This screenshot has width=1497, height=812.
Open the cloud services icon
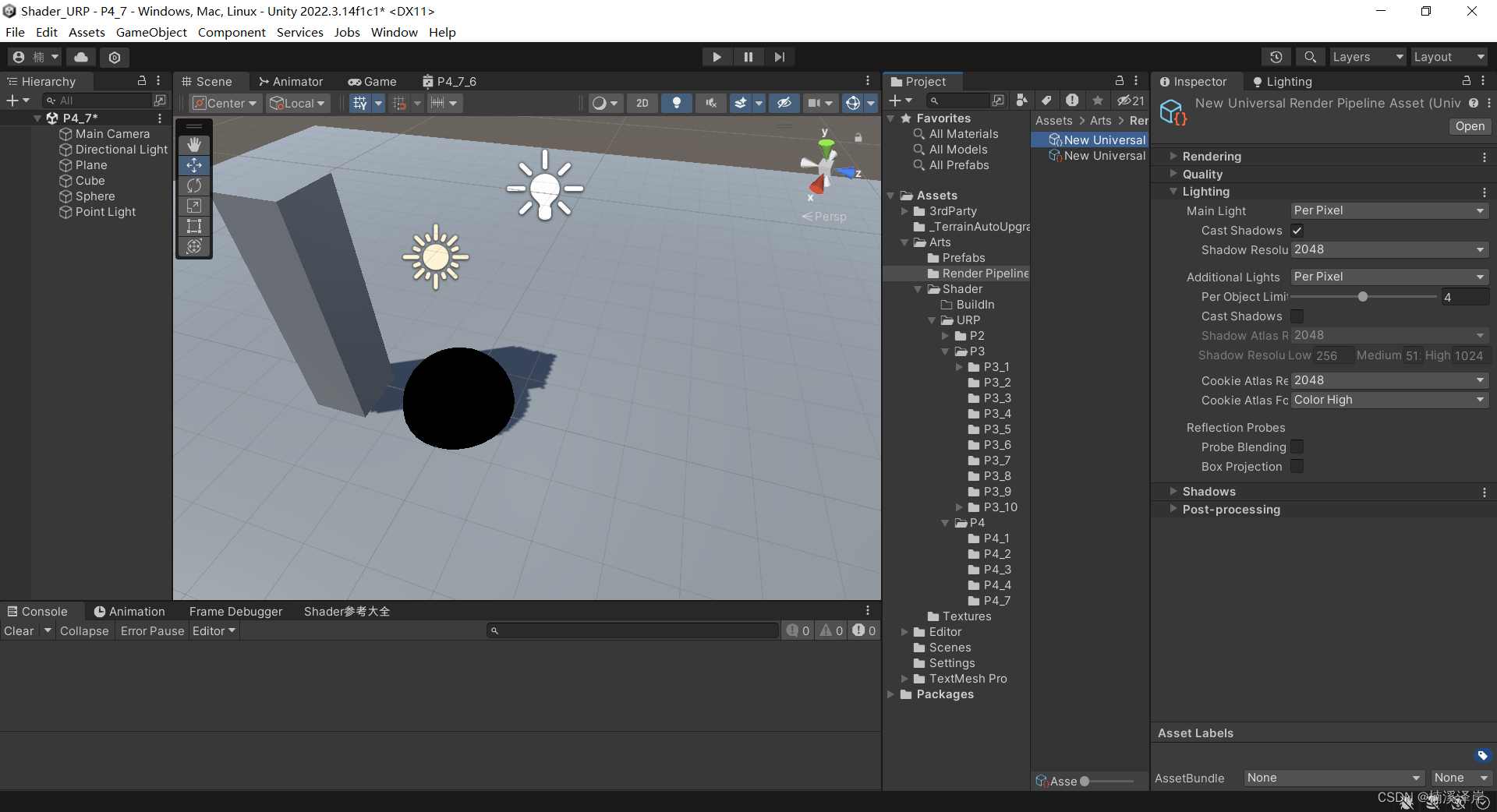pyautogui.click(x=81, y=57)
